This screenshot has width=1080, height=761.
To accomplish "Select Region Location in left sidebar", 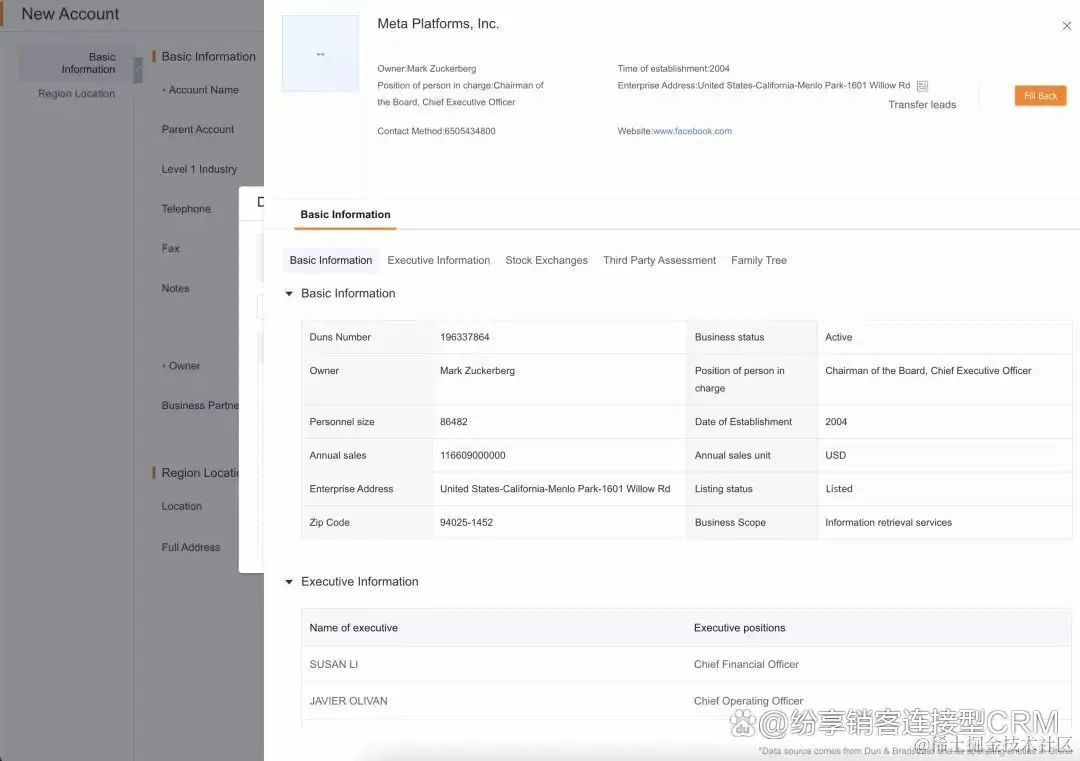I will point(76,94).
